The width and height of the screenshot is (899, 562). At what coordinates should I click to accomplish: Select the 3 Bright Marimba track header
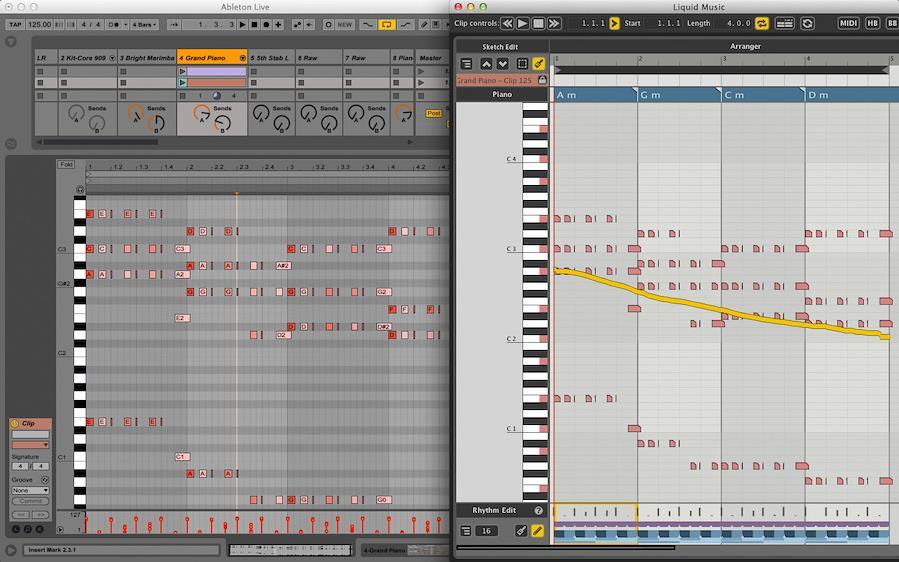coord(147,58)
